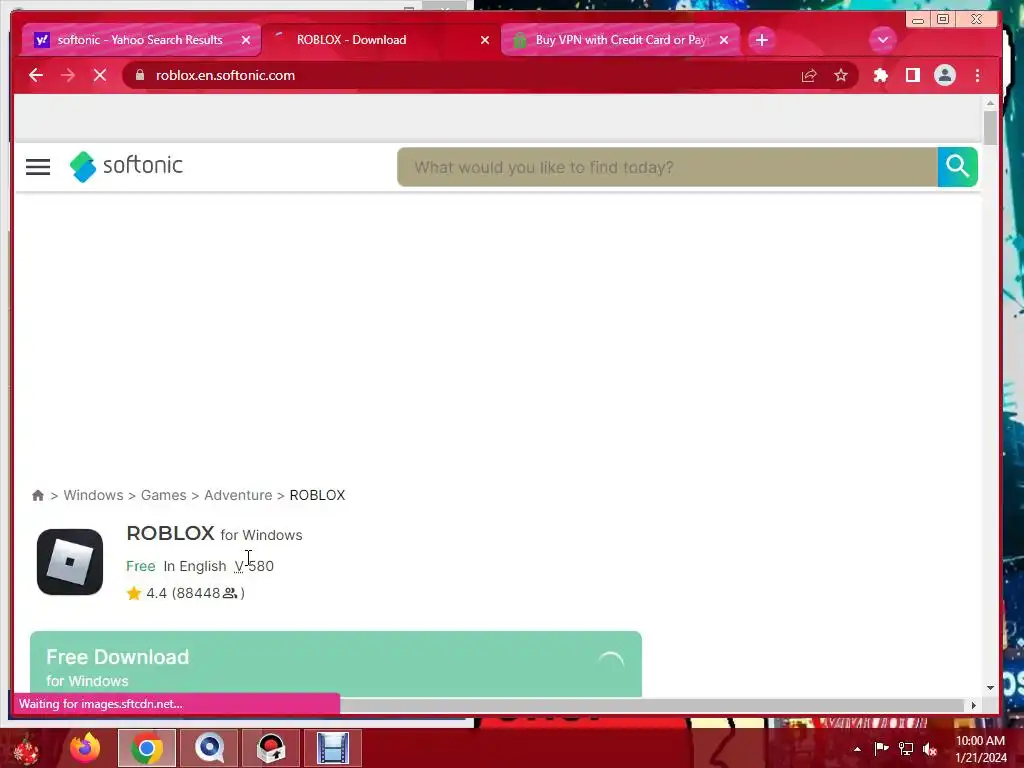Open the Windows breadcrumb link

click(x=93, y=495)
